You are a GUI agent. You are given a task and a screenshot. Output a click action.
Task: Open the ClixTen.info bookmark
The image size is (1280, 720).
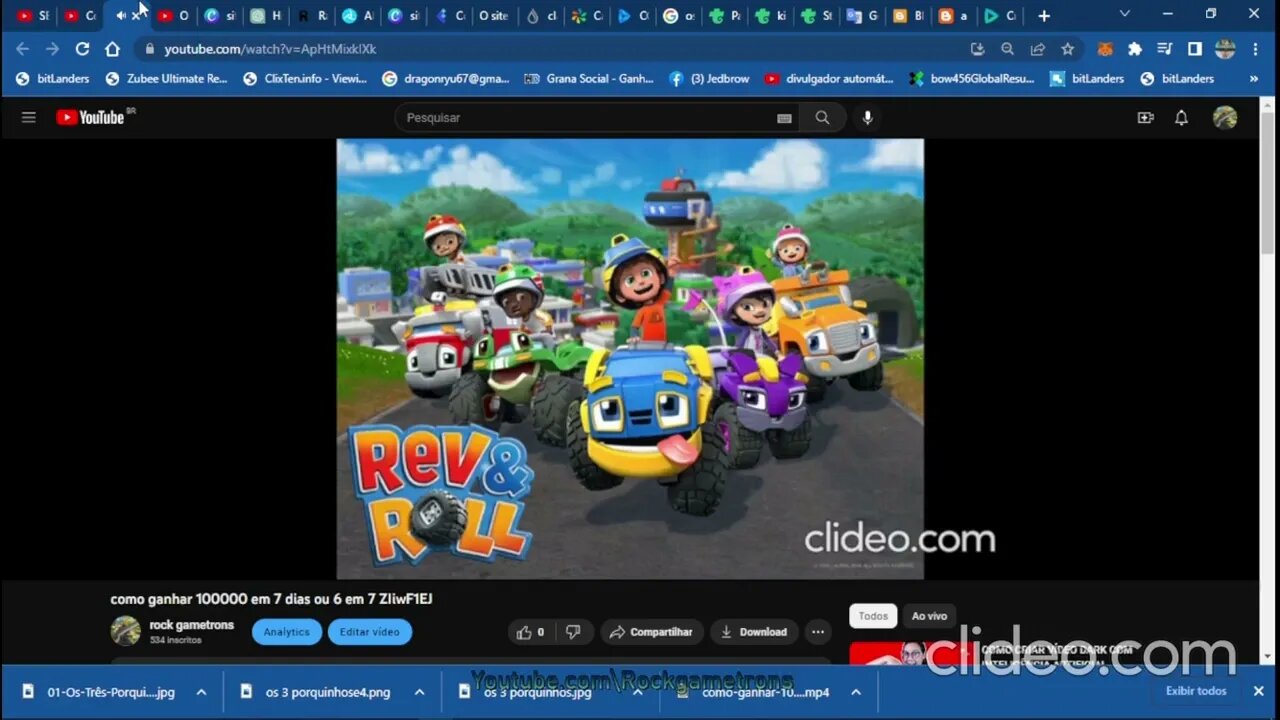(x=305, y=79)
